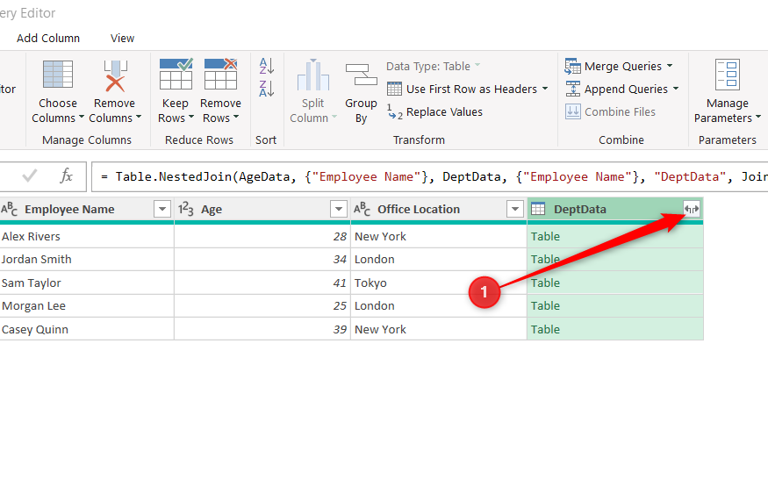768x494 pixels.
Task: Expand the Manage Parameters dropdown arrow
Action: point(758,118)
